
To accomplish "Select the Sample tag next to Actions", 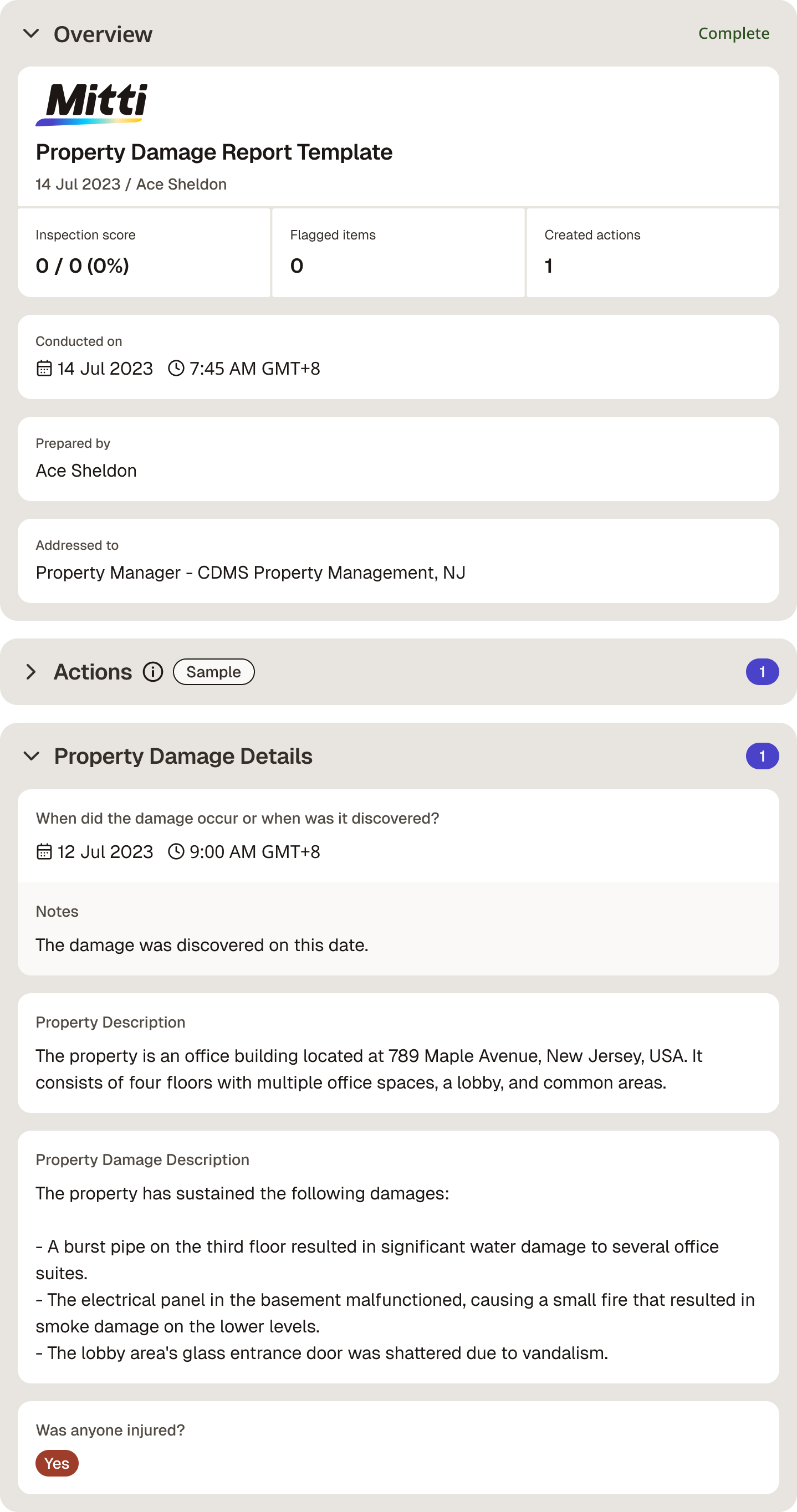I will click(213, 672).
